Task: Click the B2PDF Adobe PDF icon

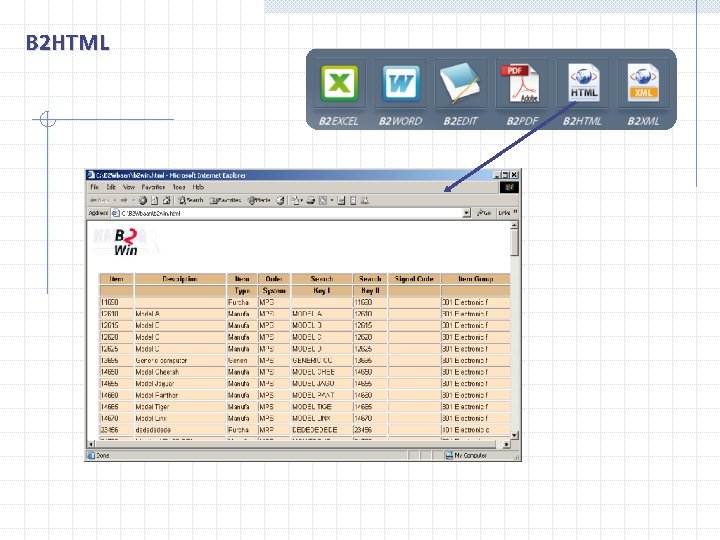Action: (x=522, y=83)
